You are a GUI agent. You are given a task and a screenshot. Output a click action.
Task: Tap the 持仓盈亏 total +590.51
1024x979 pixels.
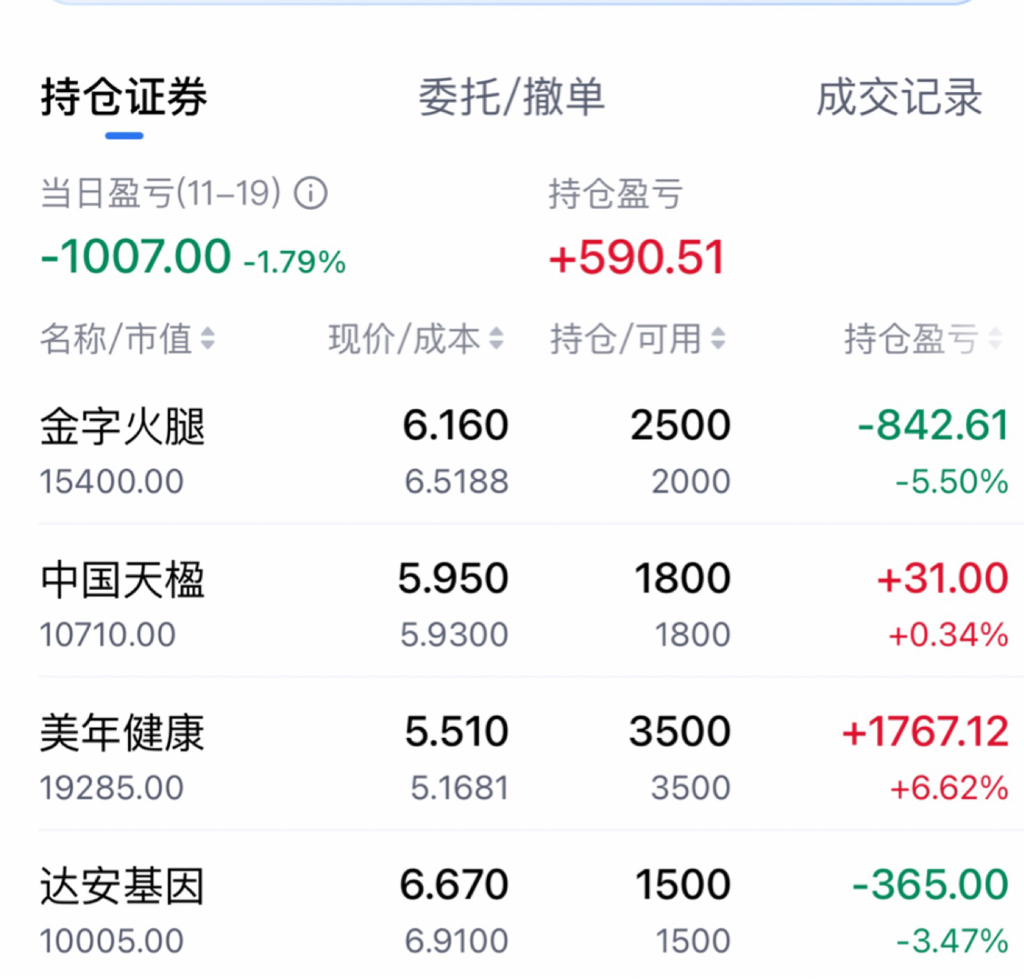(x=637, y=257)
